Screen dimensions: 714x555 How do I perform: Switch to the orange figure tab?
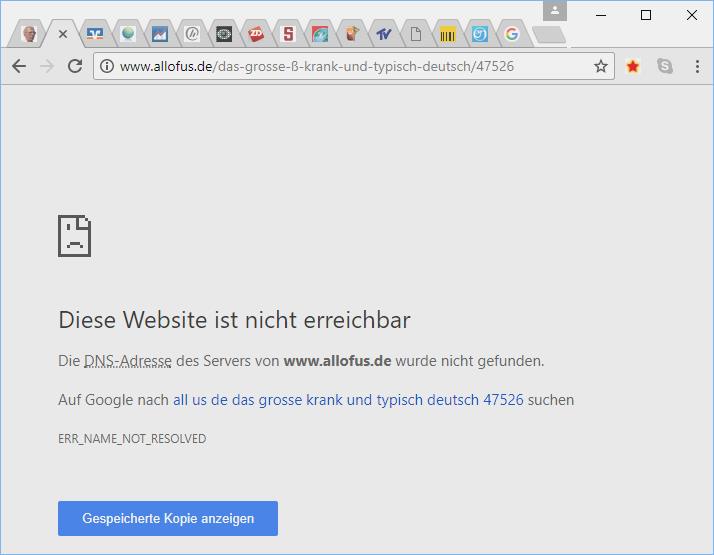point(352,34)
